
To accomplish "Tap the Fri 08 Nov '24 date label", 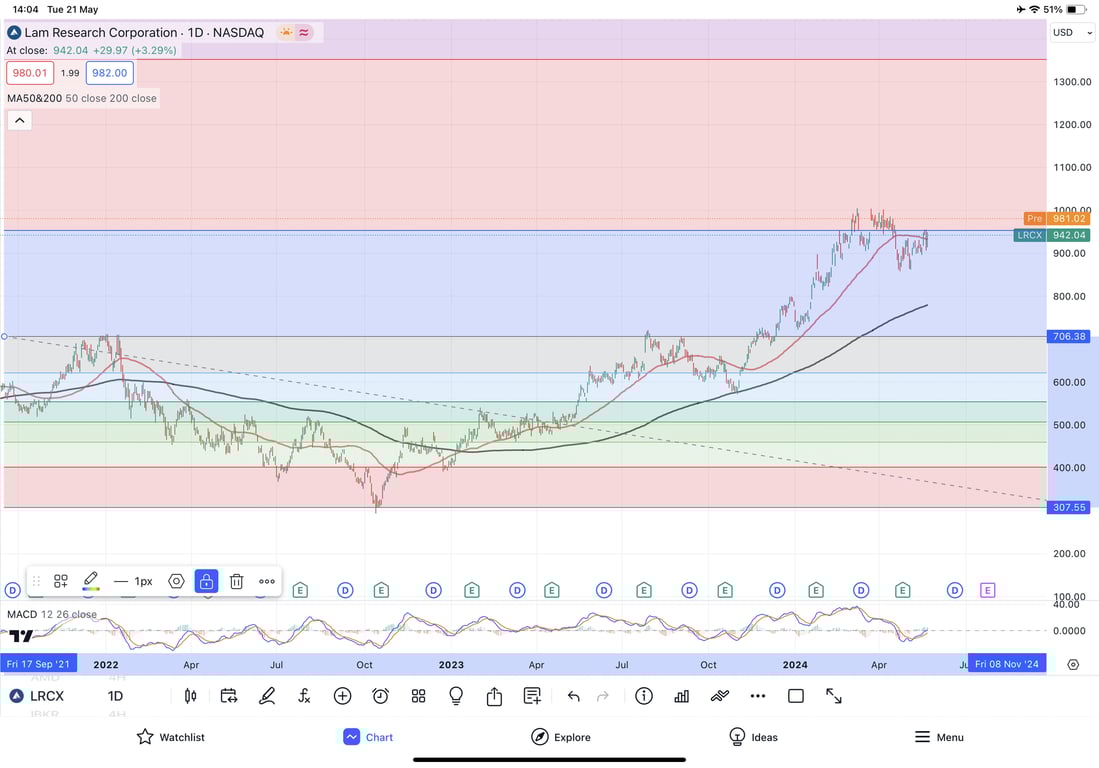I will click(x=1006, y=664).
